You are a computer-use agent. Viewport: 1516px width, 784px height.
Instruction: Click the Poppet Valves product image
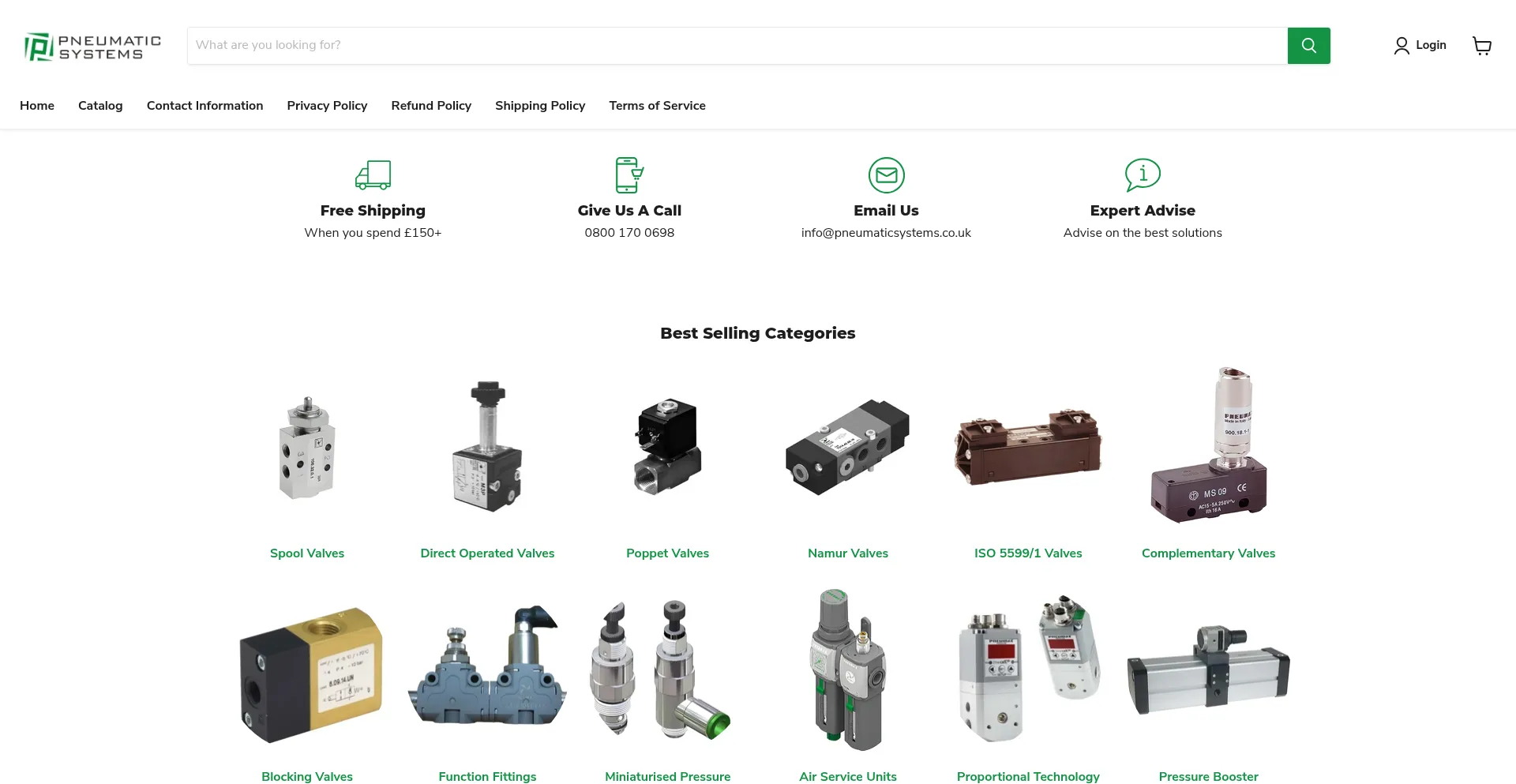tap(668, 448)
